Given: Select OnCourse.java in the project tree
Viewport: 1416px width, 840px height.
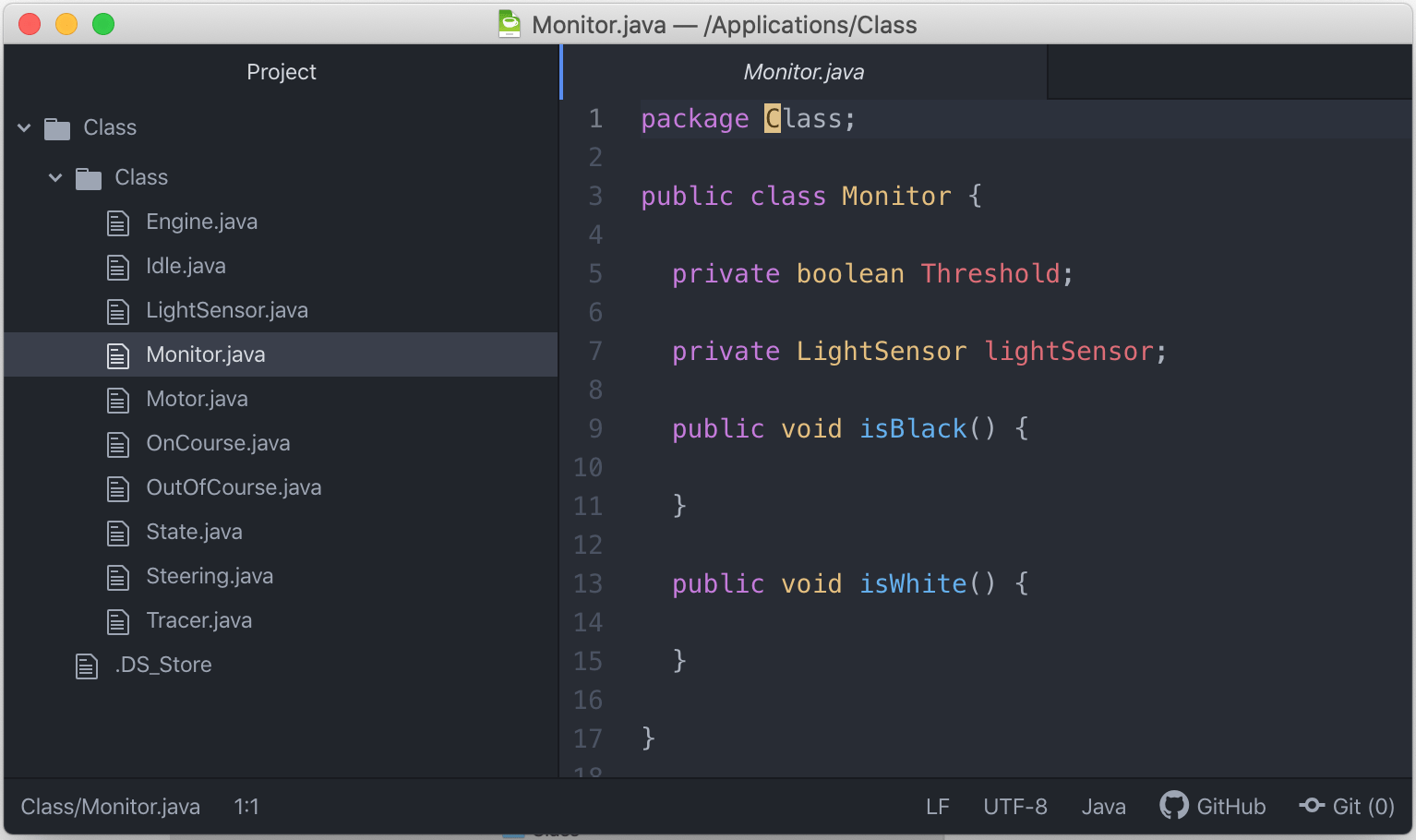Looking at the screenshot, I should [218, 443].
